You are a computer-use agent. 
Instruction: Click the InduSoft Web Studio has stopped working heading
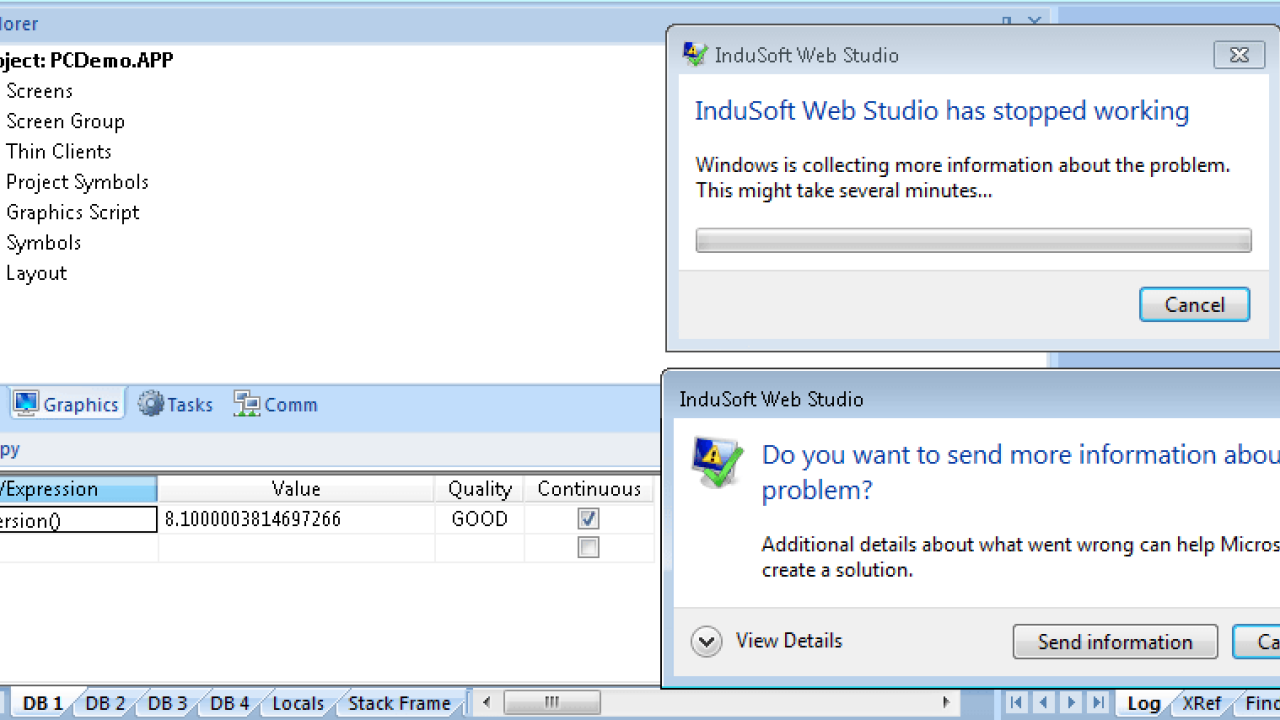point(942,111)
